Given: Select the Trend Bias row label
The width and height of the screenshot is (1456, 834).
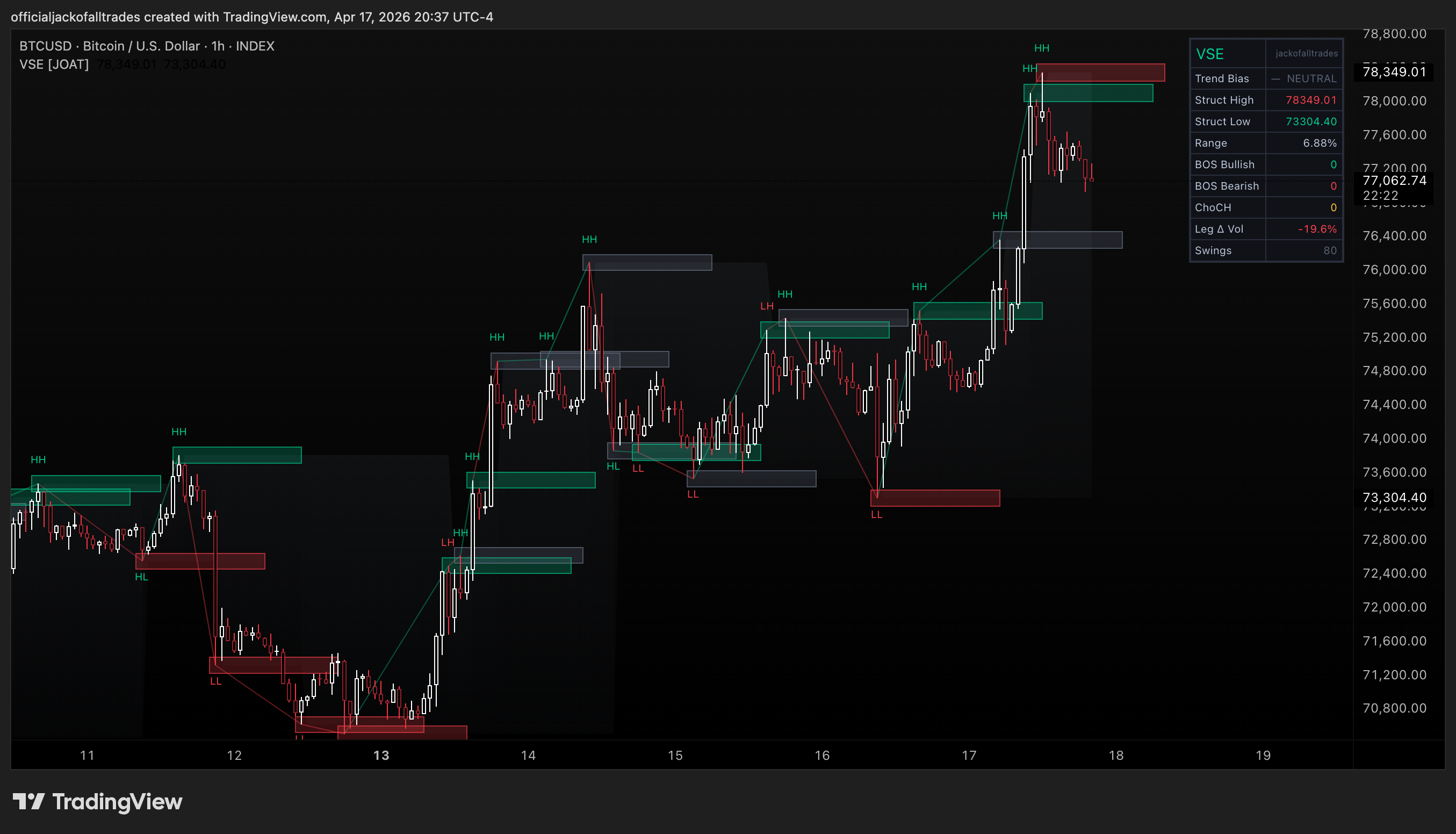Looking at the screenshot, I should pyautogui.click(x=1221, y=78).
